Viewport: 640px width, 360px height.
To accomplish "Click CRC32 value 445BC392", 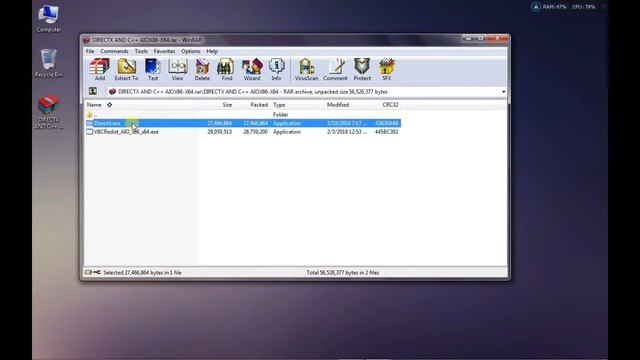I will tap(387, 132).
